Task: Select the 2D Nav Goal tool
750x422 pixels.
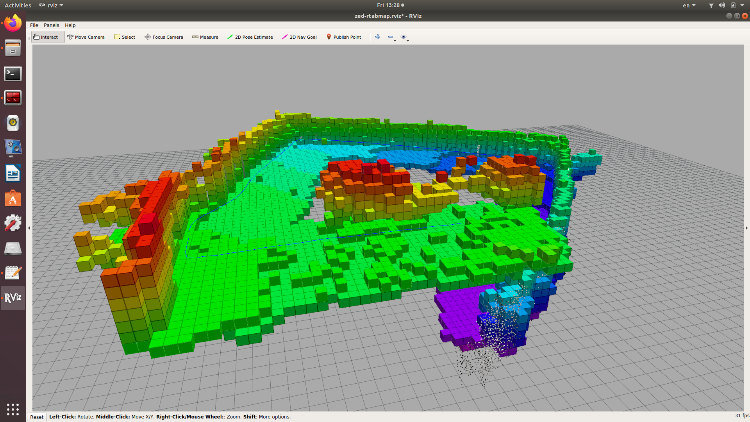Action: pos(300,36)
